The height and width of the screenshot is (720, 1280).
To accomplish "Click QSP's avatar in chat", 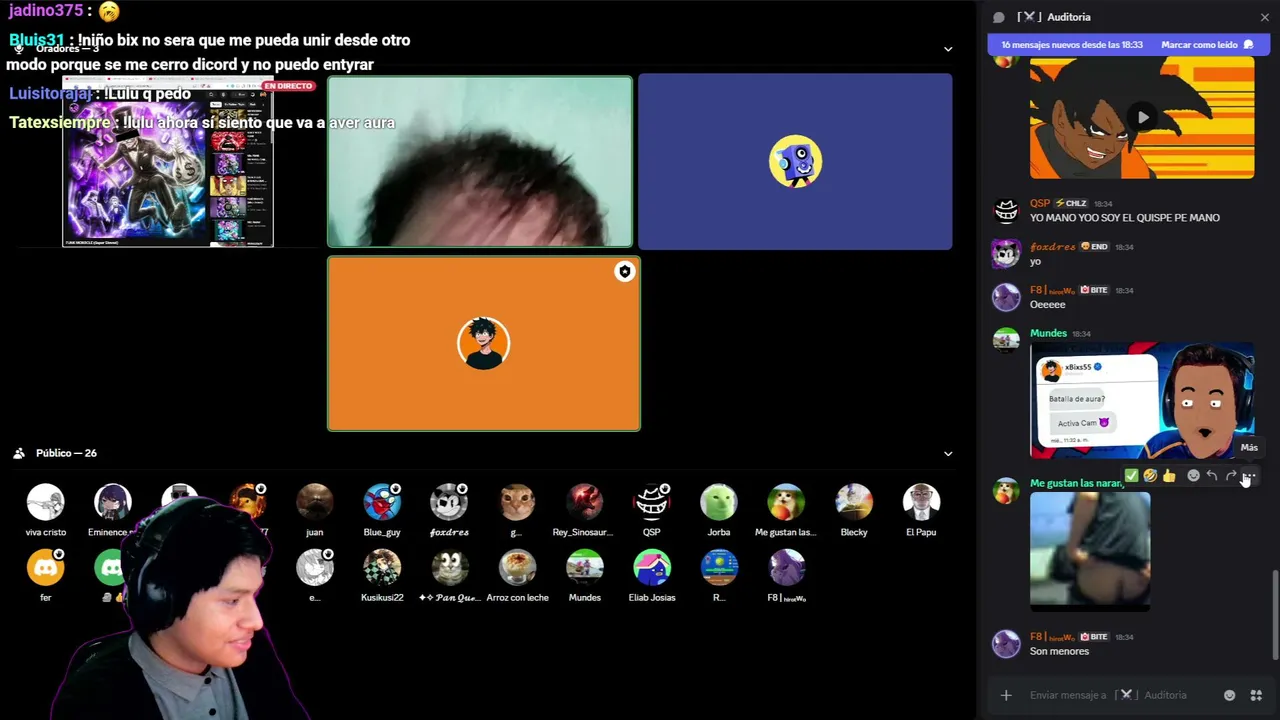I will [x=1006, y=211].
